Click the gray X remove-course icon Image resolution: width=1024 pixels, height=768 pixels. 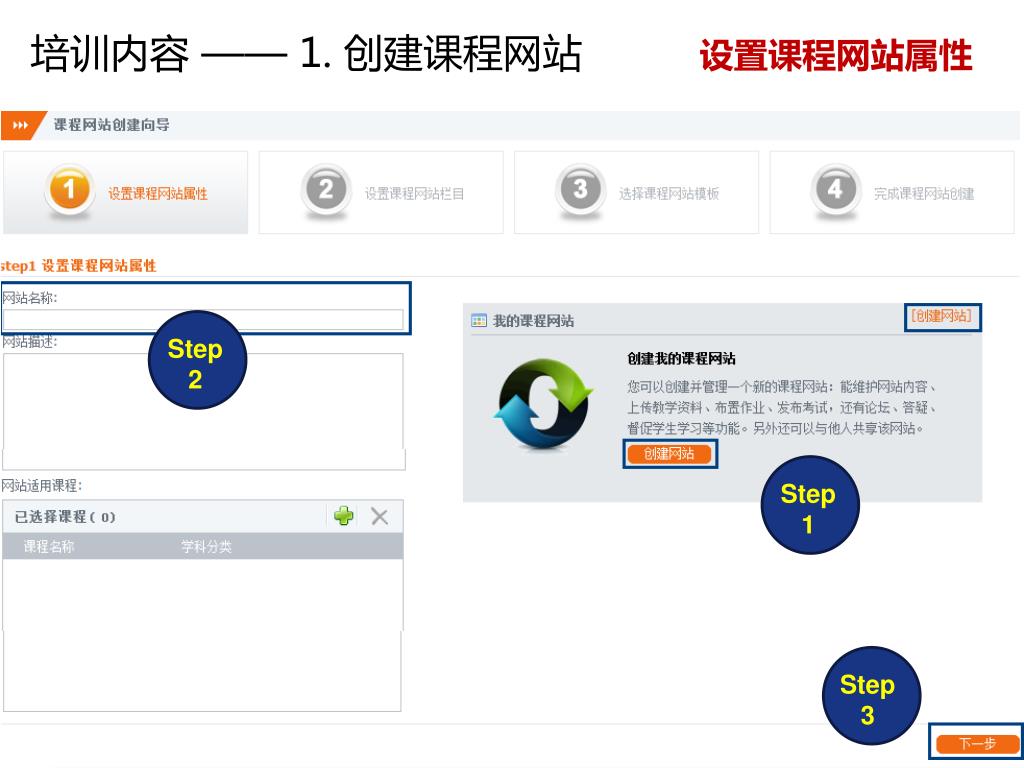[379, 517]
